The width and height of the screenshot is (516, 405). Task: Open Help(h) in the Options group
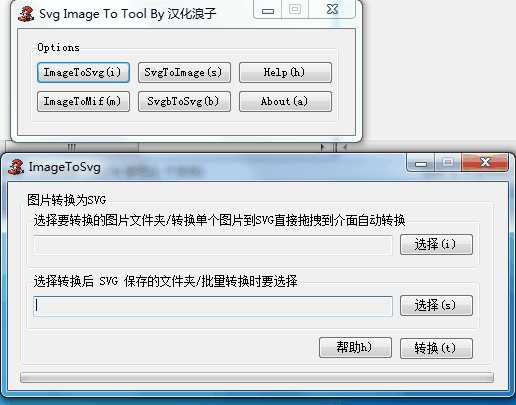[285, 72]
